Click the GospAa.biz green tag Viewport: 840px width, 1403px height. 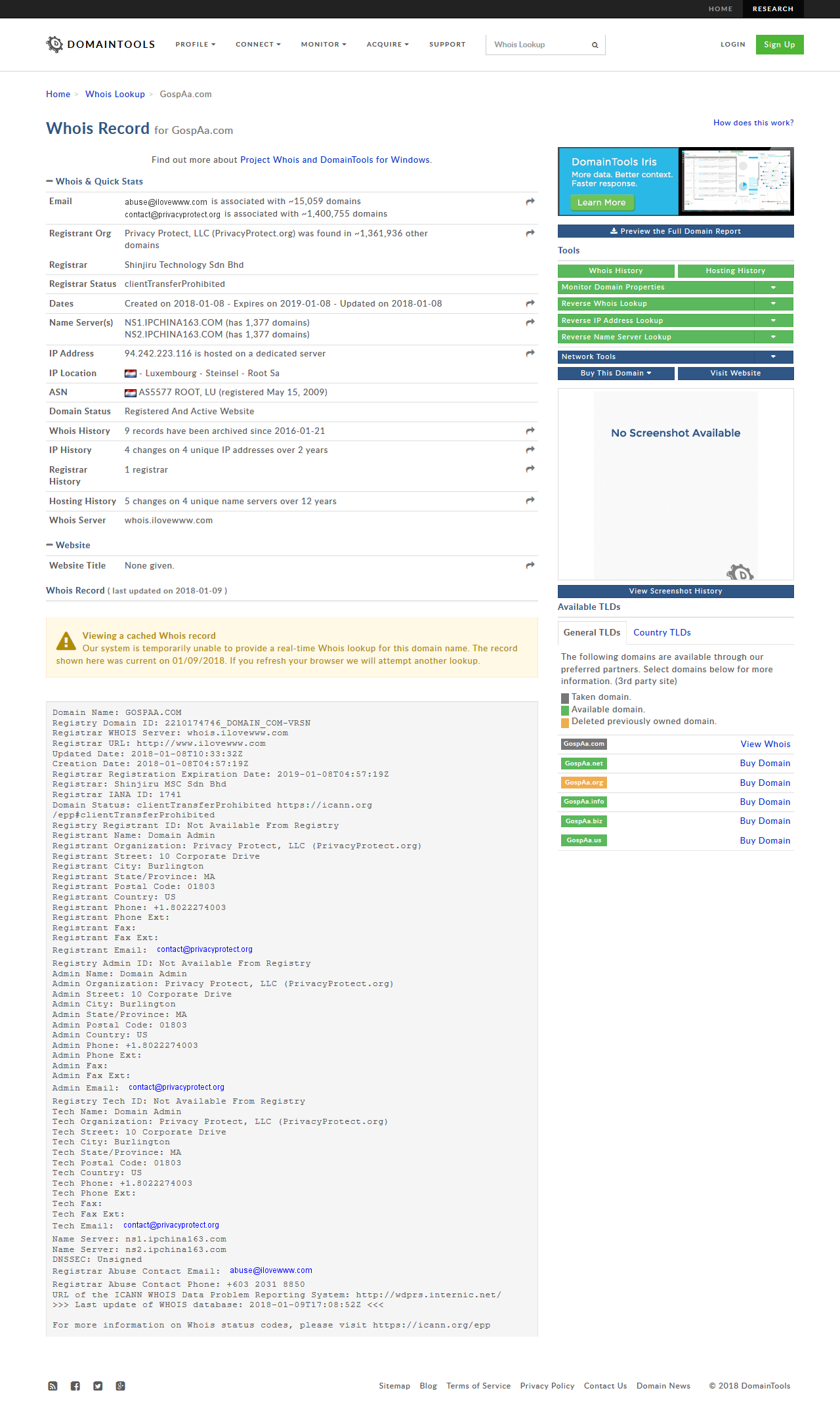pyautogui.click(x=584, y=821)
